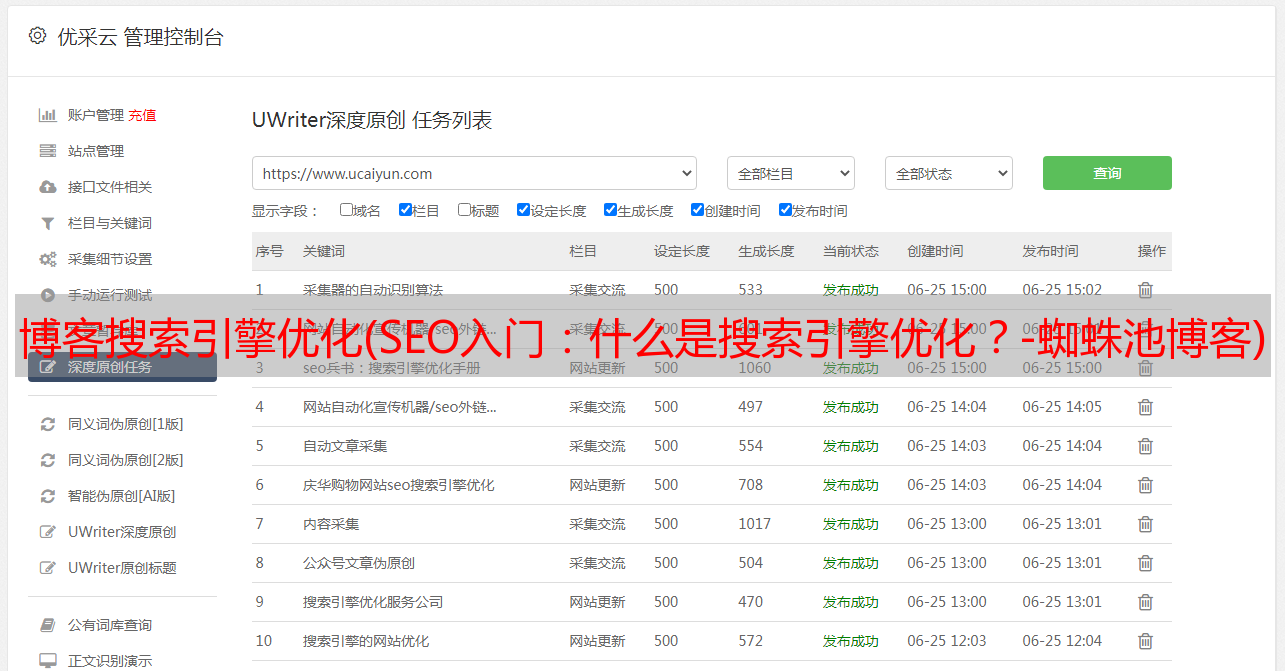The height and width of the screenshot is (671, 1285).
Task: Click keyword 内容采集
Action: tap(331, 524)
